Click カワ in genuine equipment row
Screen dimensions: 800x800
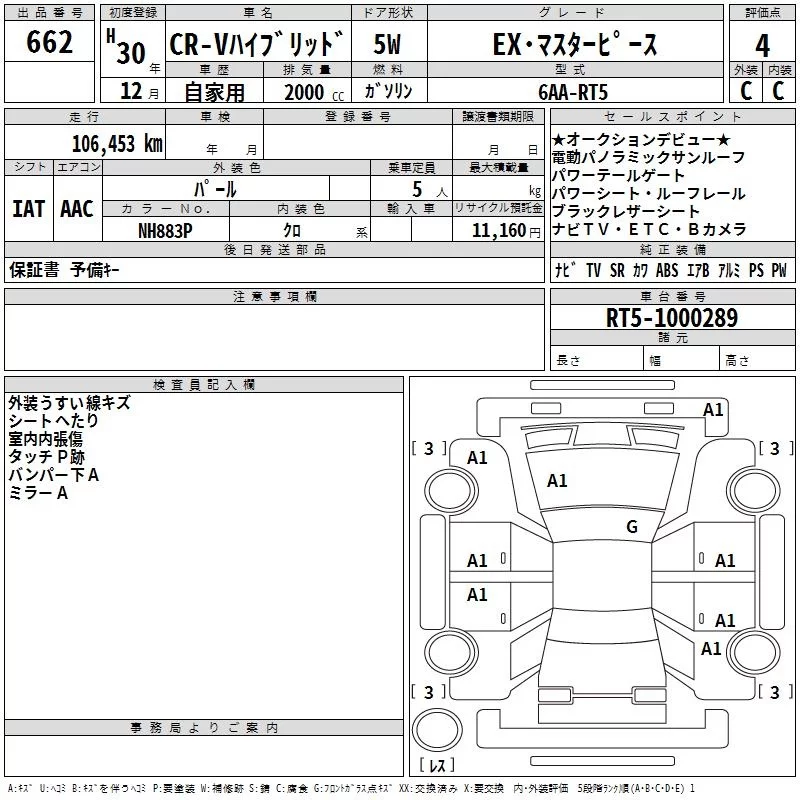[640, 270]
